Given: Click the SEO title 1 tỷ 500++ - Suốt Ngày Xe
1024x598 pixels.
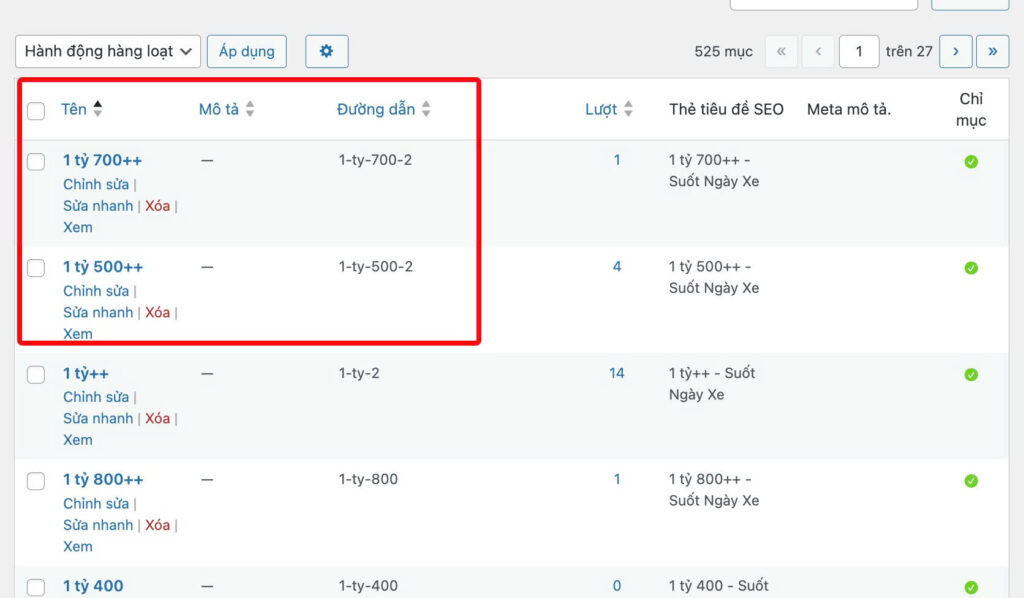Looking at the screenshot, I should point(714,277).
